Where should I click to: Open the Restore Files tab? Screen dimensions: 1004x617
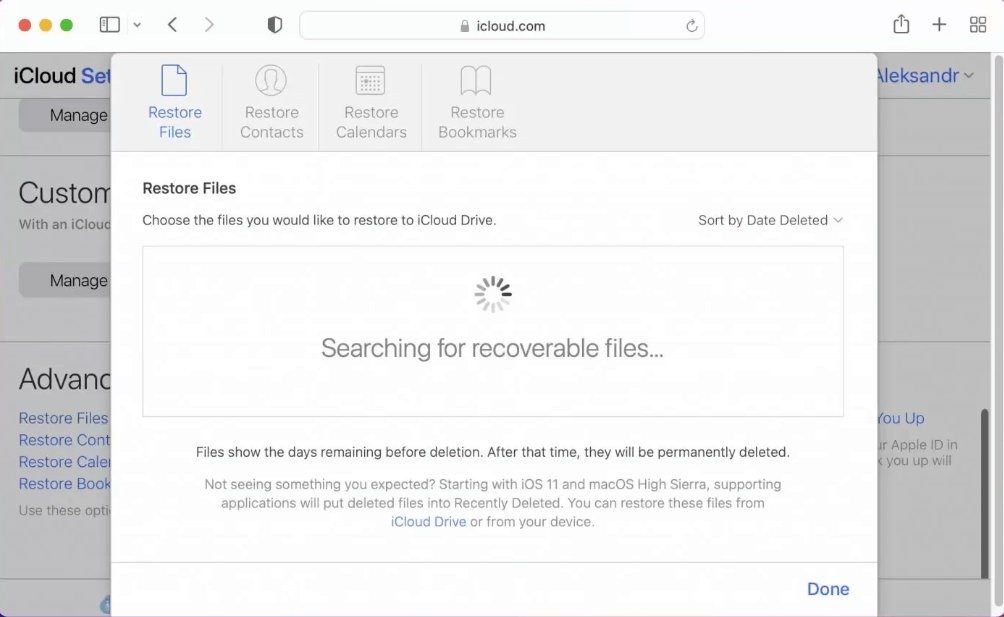click(174, 102)
